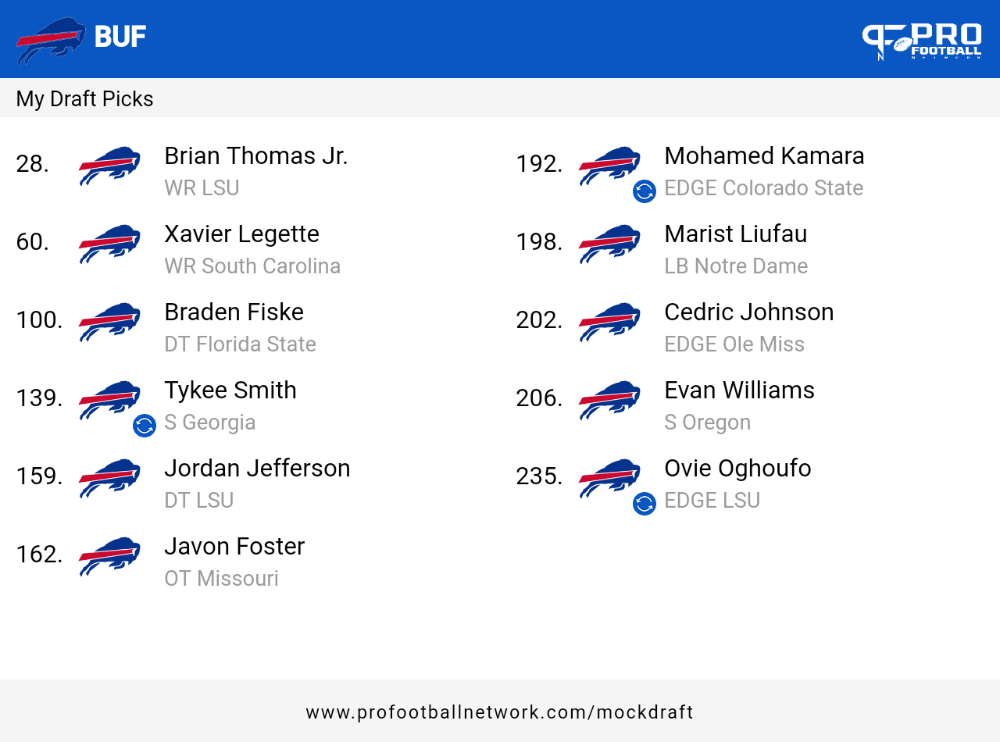Open Cedric Johnson draft pick entry
The height and width of the screenshot is (742, 1000).
coord(675,328)
